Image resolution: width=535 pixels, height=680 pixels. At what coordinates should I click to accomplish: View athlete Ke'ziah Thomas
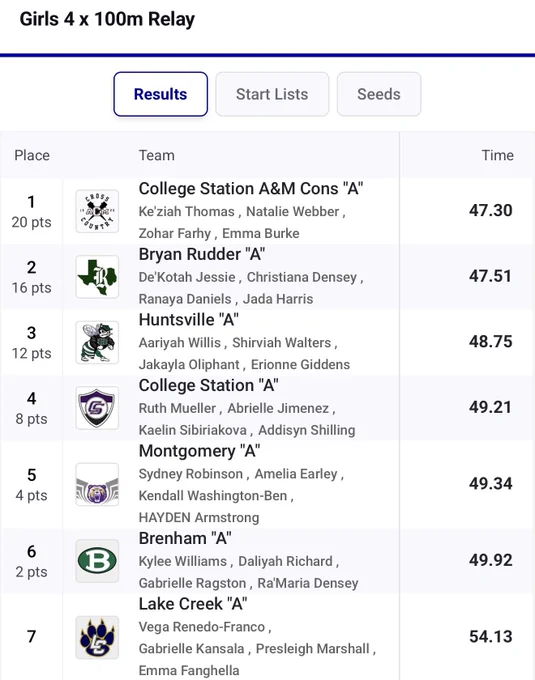tap(186, 212)
